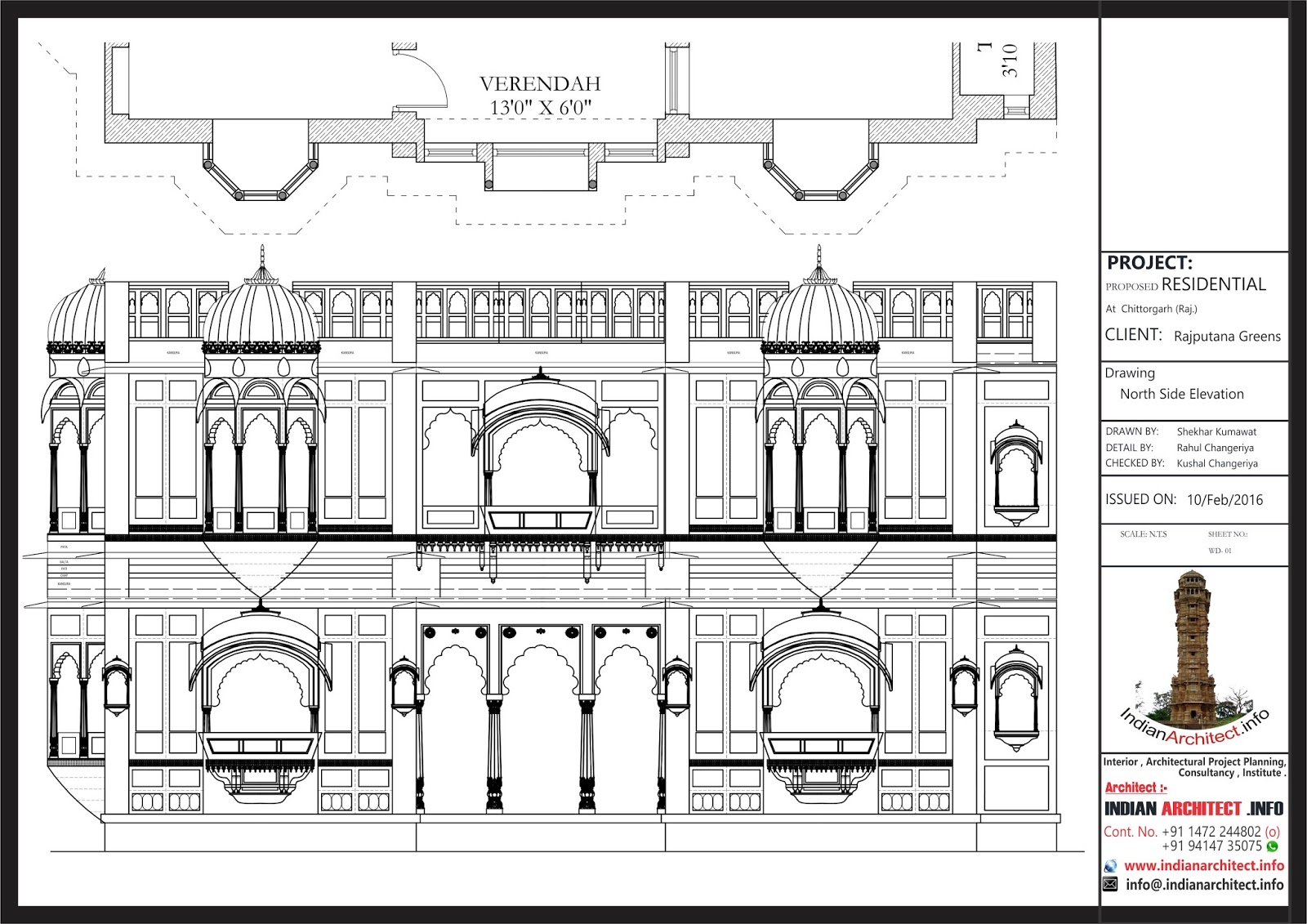The width and height of the screenshot is (1307, 924).
Task: Click the INDIAN ARCHITECT .INFO brand name
Action: tap(1193, 809)
